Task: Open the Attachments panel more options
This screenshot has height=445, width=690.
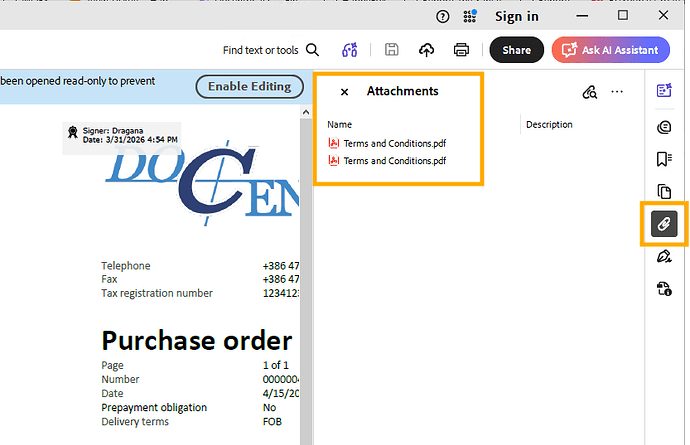Action: [x=617, y=92]
